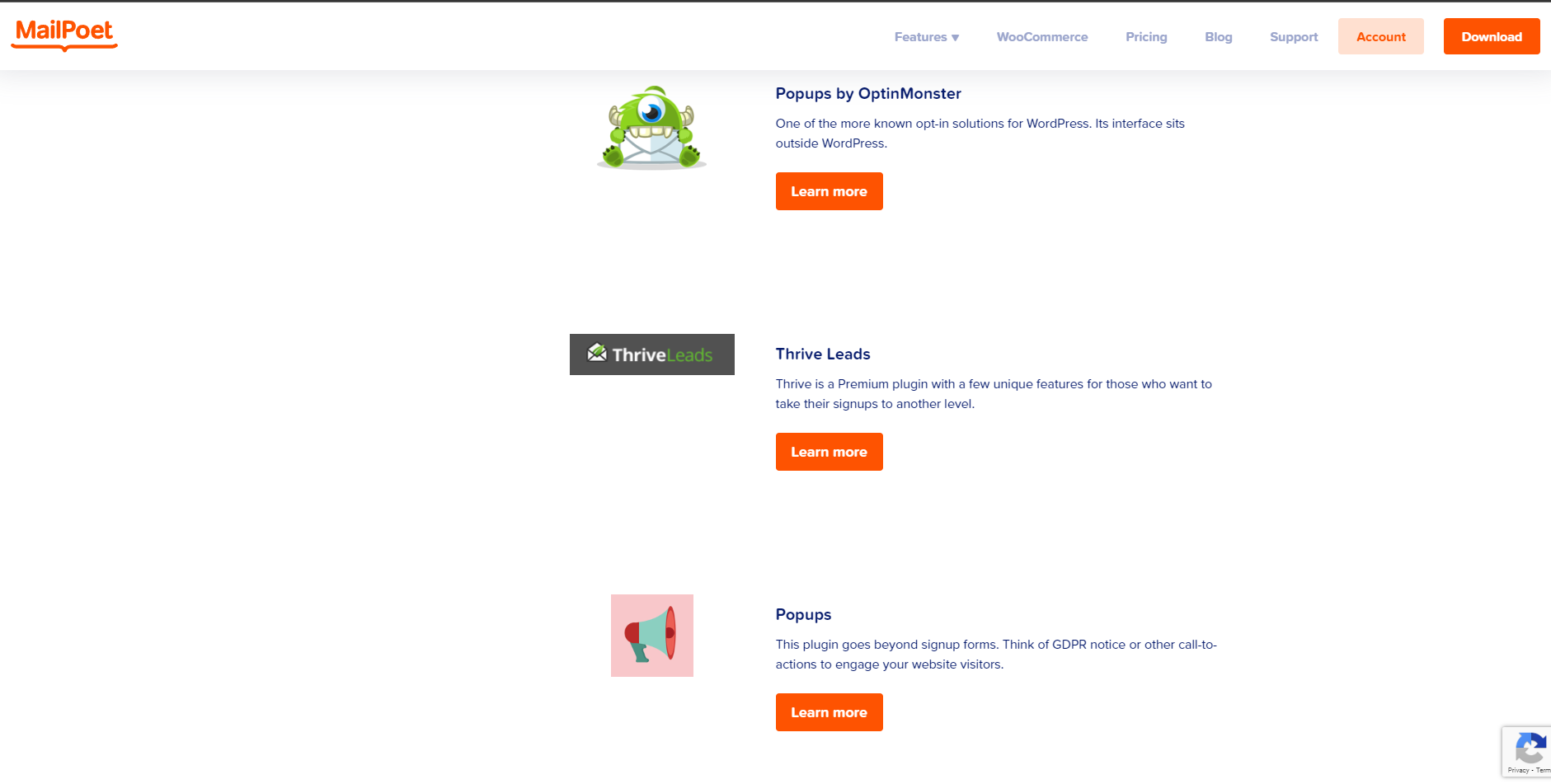This screenshot has width=1551, height=784.
Task: Click the Features dropdown arrow
Action: [955, 38]
